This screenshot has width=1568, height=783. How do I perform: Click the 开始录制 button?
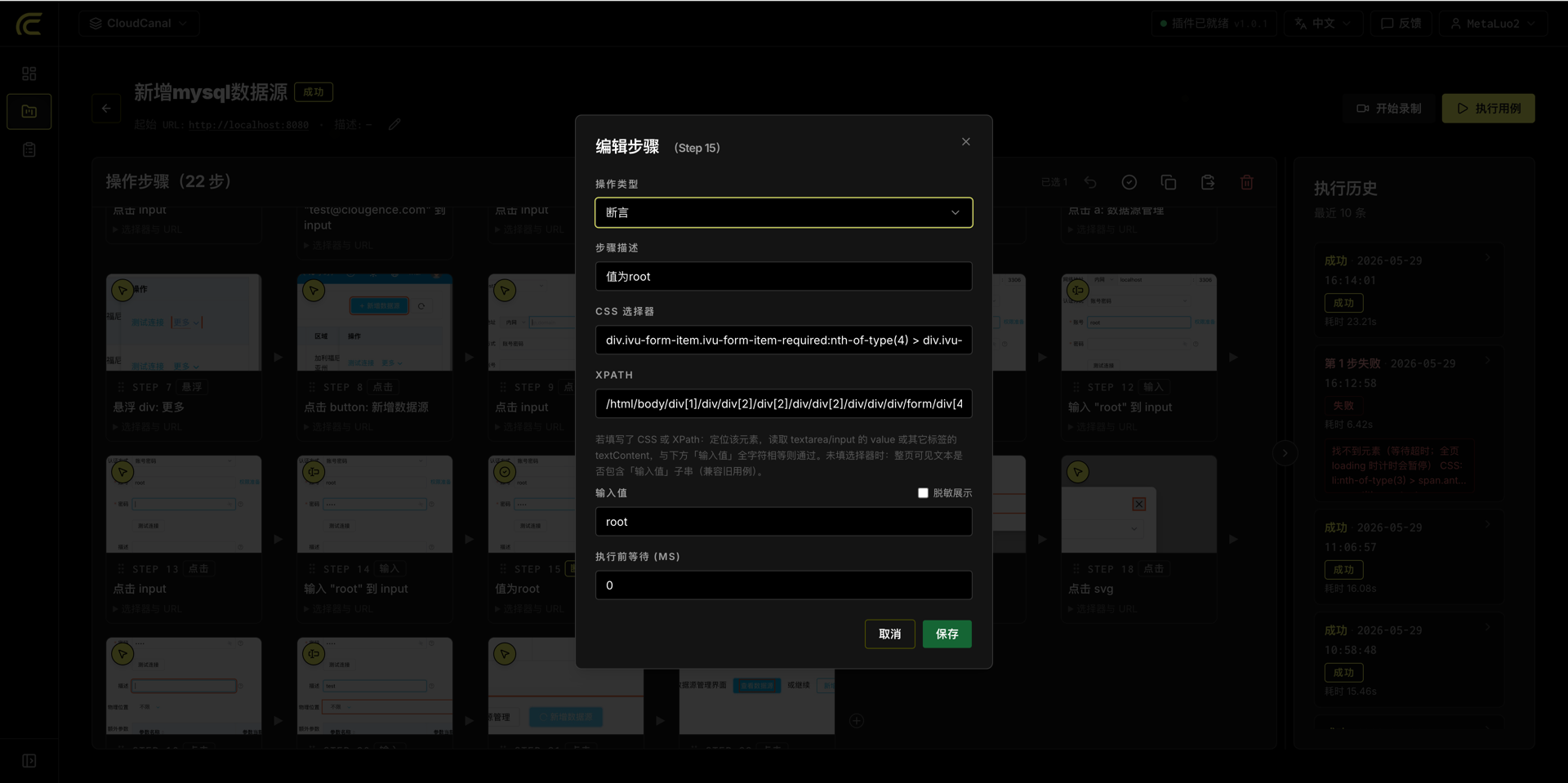click(x=1389, y=109)
